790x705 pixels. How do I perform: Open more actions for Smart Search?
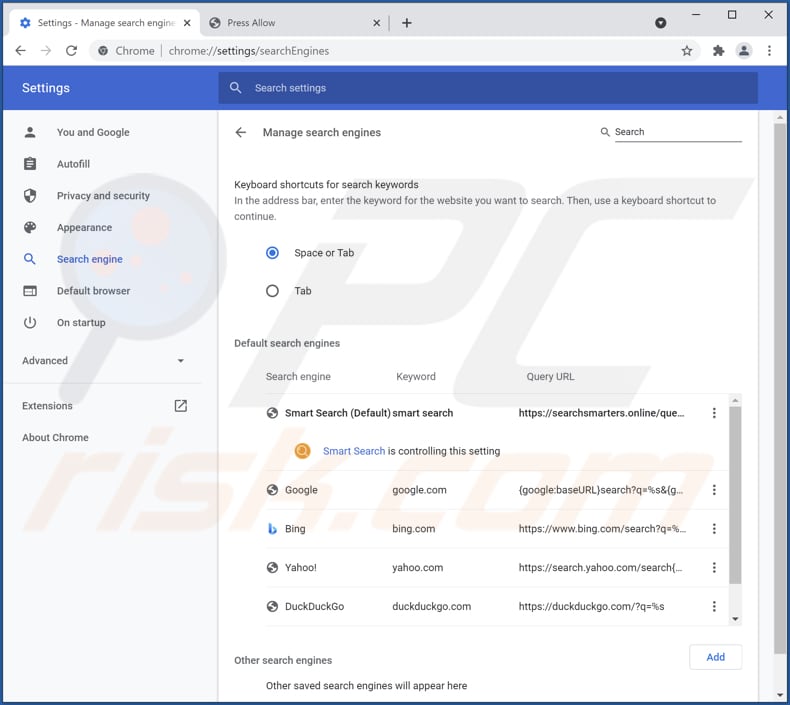[x=714, y=413]
